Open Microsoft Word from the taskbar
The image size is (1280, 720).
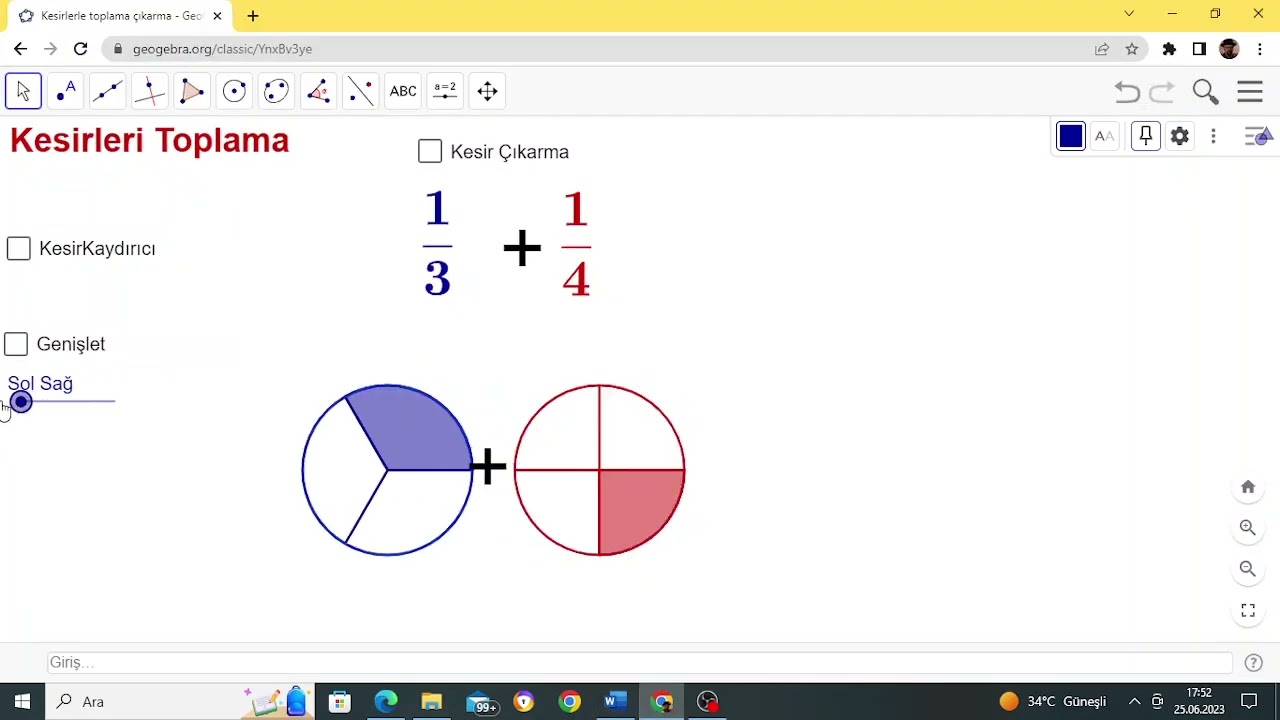[x=614, y=701]
